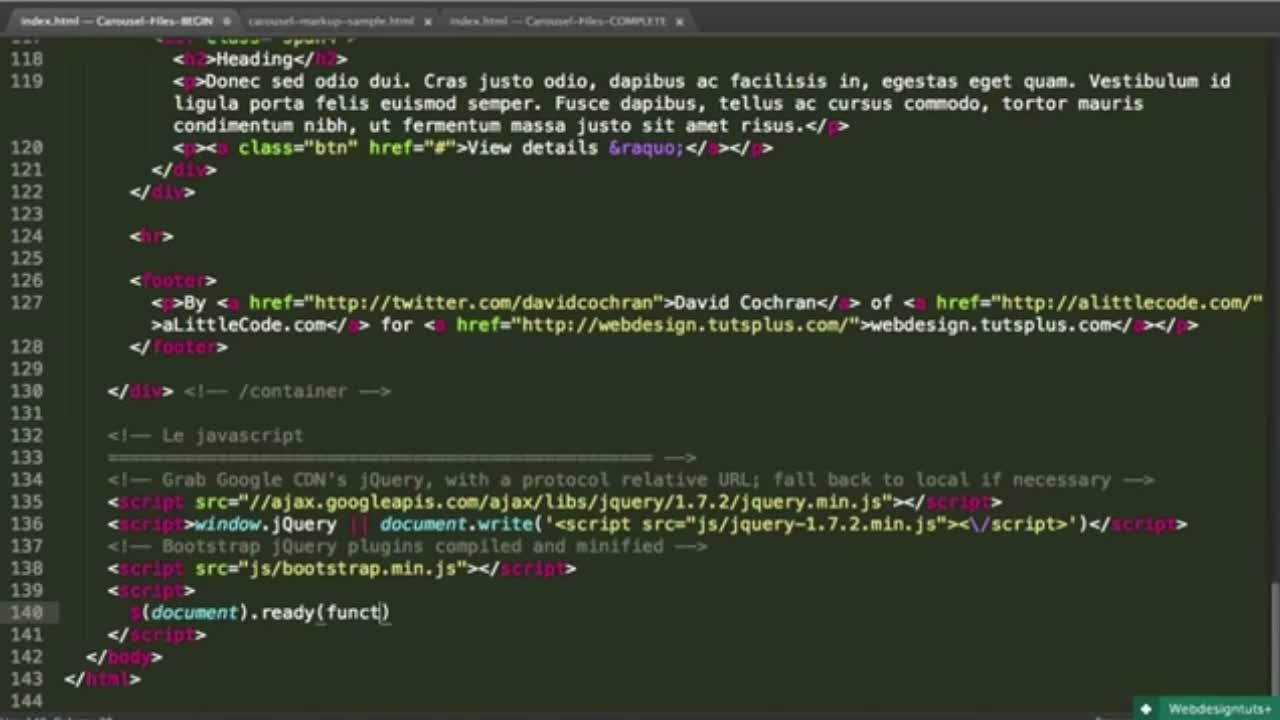The width and height of the screenshot is (1280, 720).
Task: Close the index.html Carousel-Files-COMPLETE tab
Action: point(680,21)
